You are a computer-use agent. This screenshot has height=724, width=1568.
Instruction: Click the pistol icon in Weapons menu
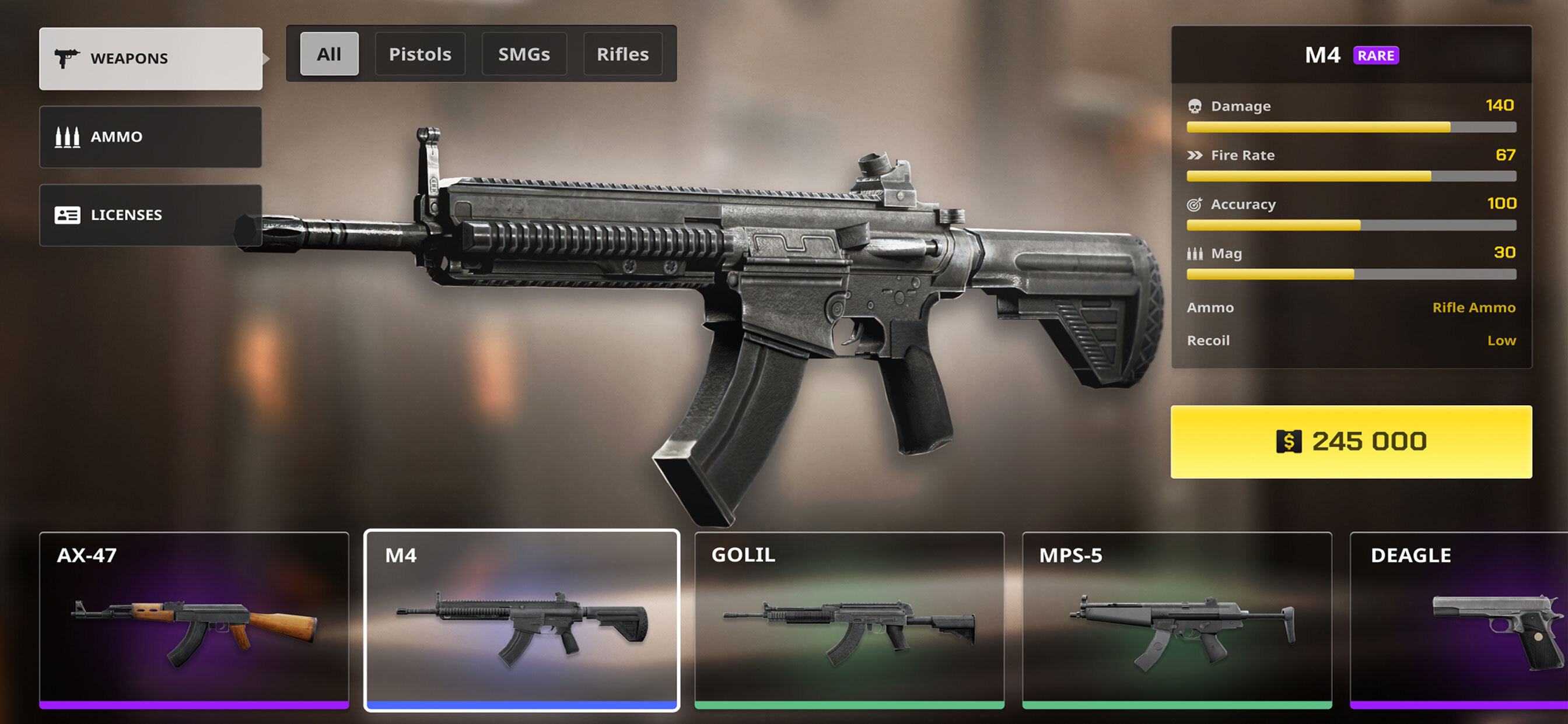(67, 58)
